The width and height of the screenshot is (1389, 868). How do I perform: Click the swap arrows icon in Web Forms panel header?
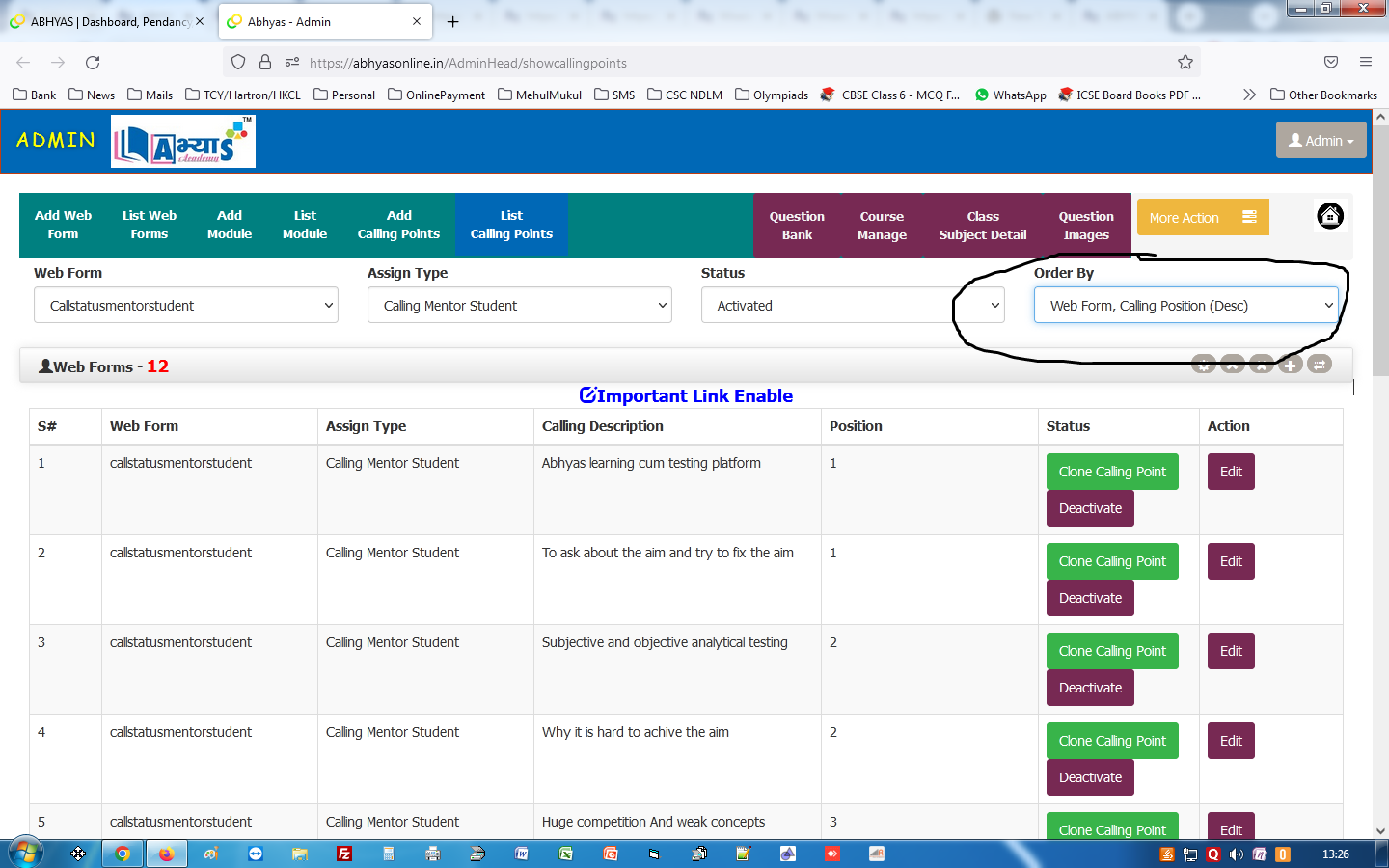coord(1320,365)
